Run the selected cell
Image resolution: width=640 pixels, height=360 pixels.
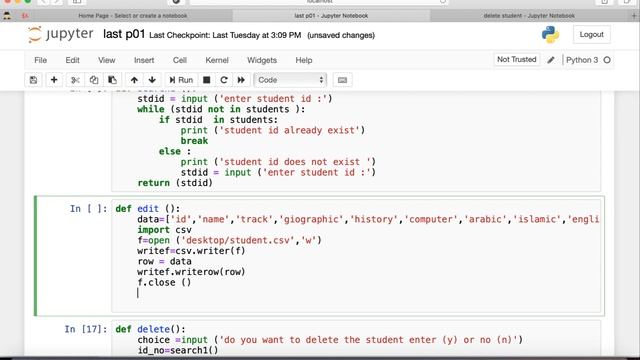point(181,80)
